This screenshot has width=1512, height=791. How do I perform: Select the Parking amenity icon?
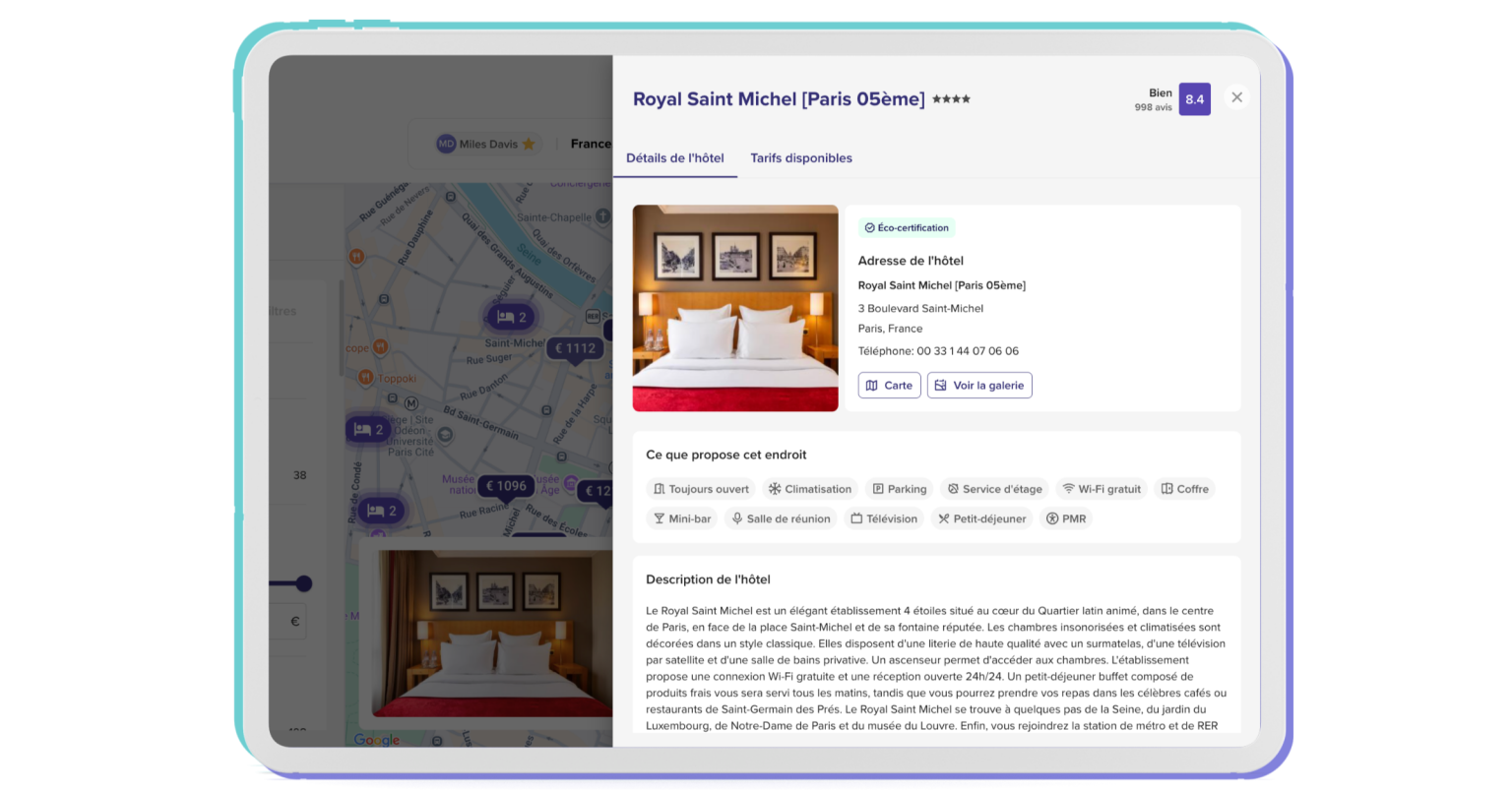coord(878,489)
